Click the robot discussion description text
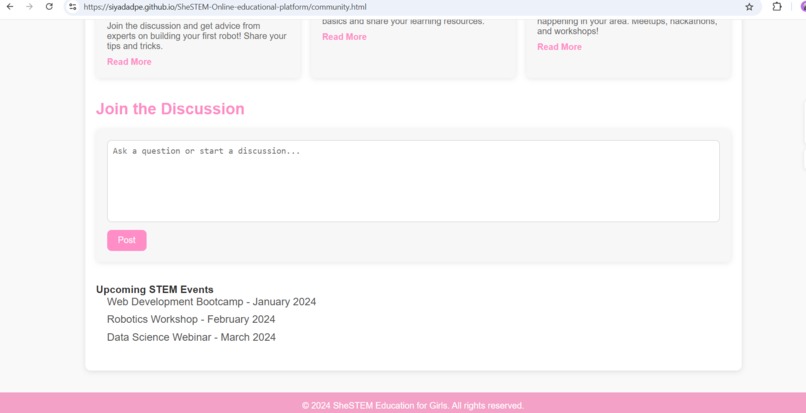This screenshot has width=806, height=413. pyautogui.click(x=197, y=36)
